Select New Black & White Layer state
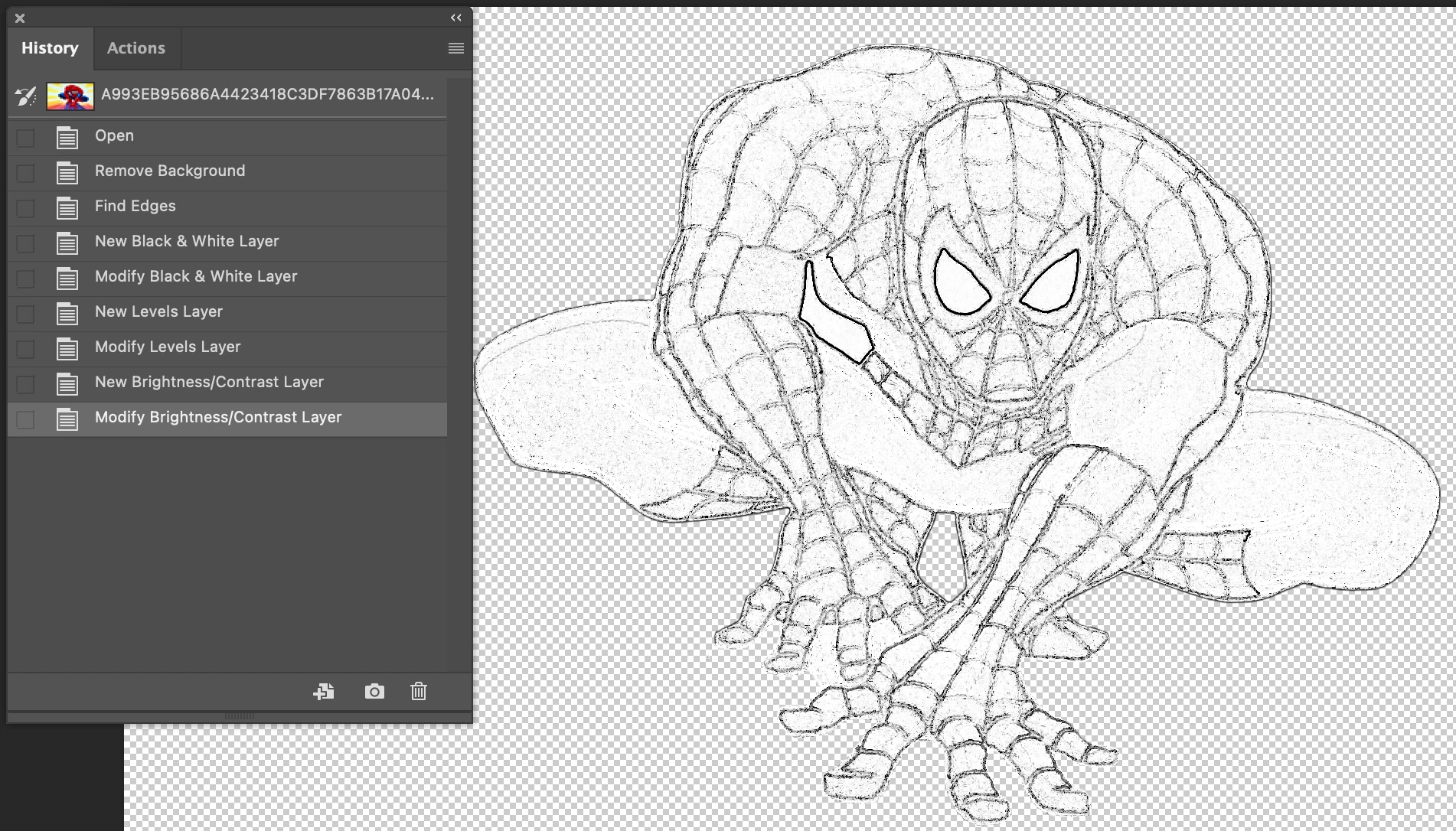 pos(227,243)
